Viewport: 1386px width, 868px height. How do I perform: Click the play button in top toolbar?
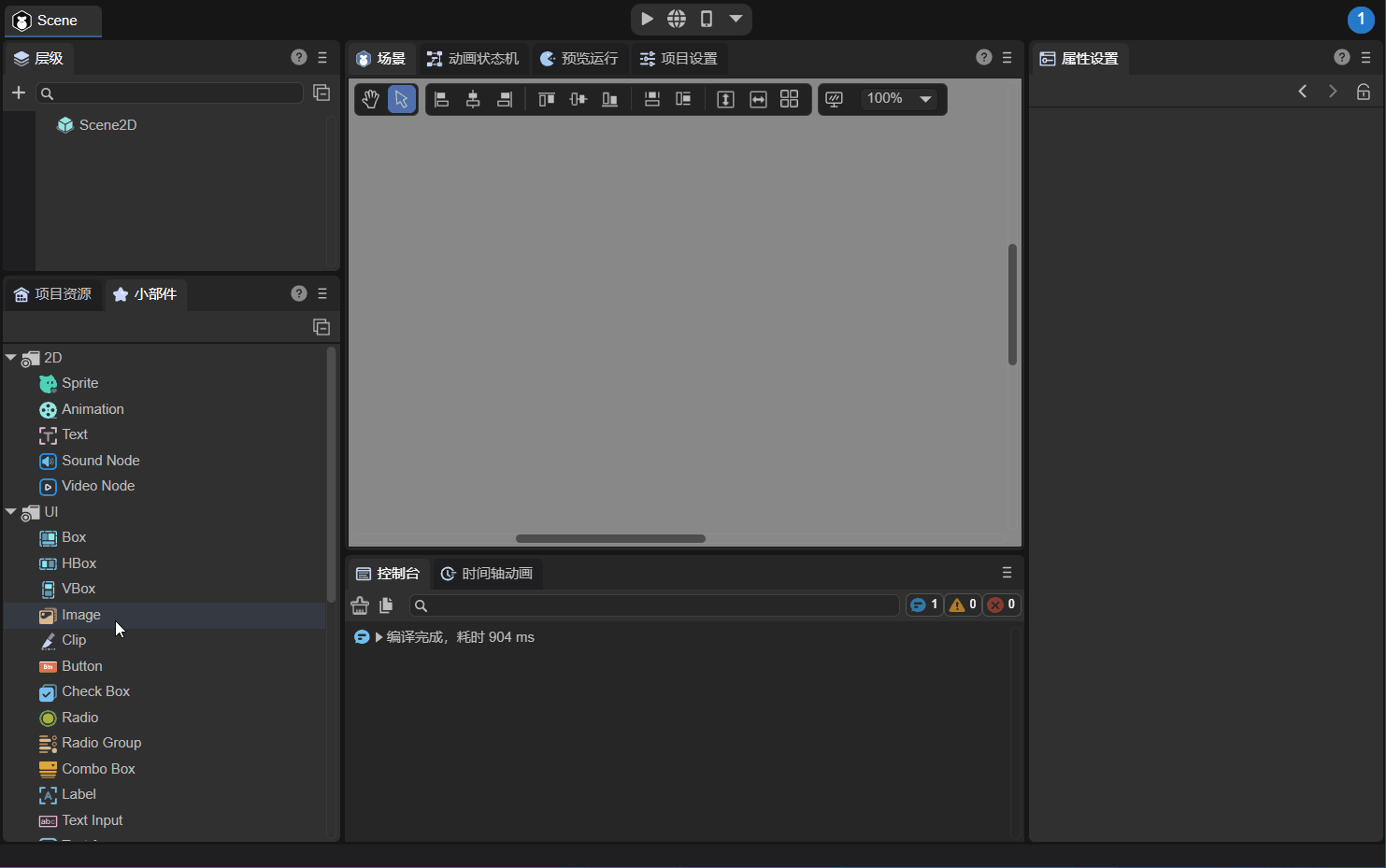pyautogui.click(x=647, y=19)
